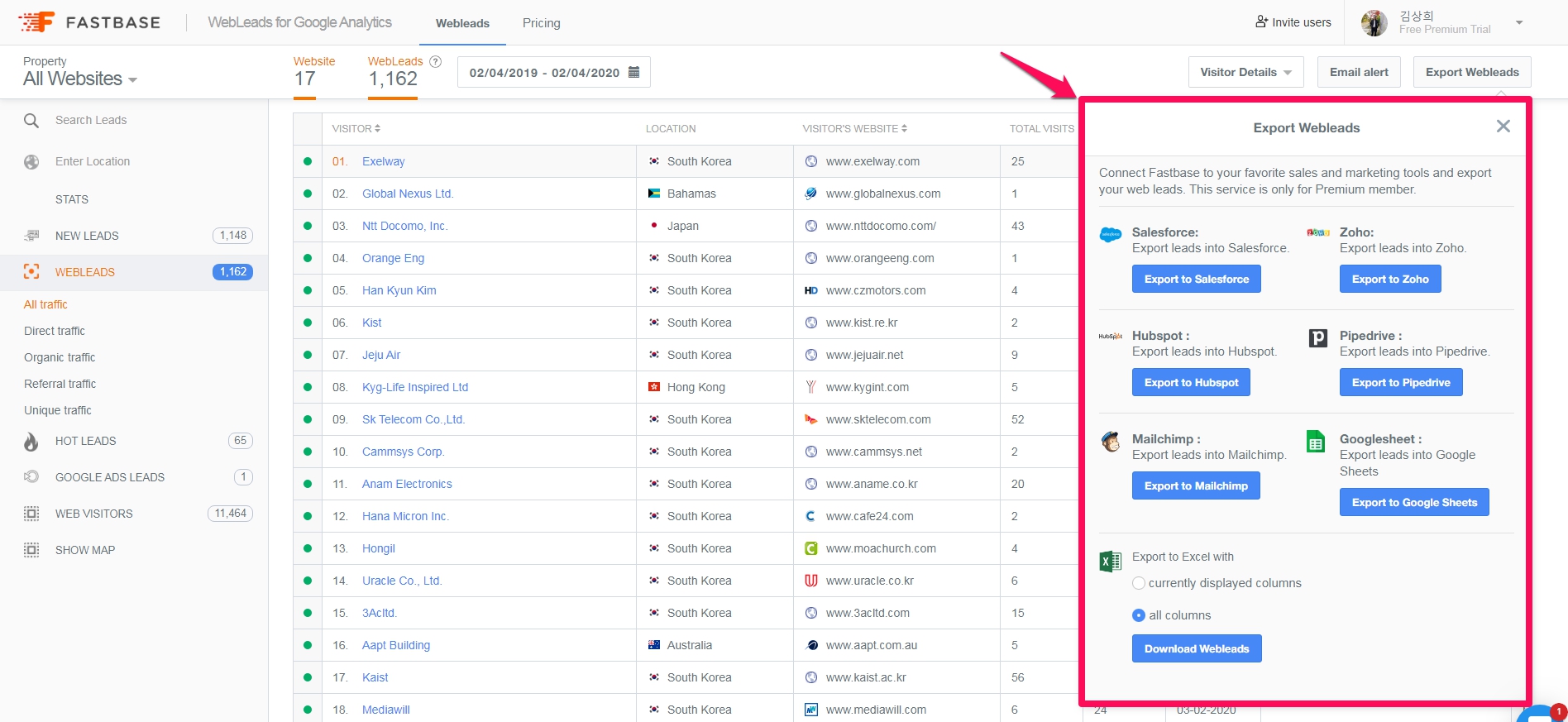Click the Hot Leads flame icon
Screen dimensions: 1568x722
pos(31,442)
